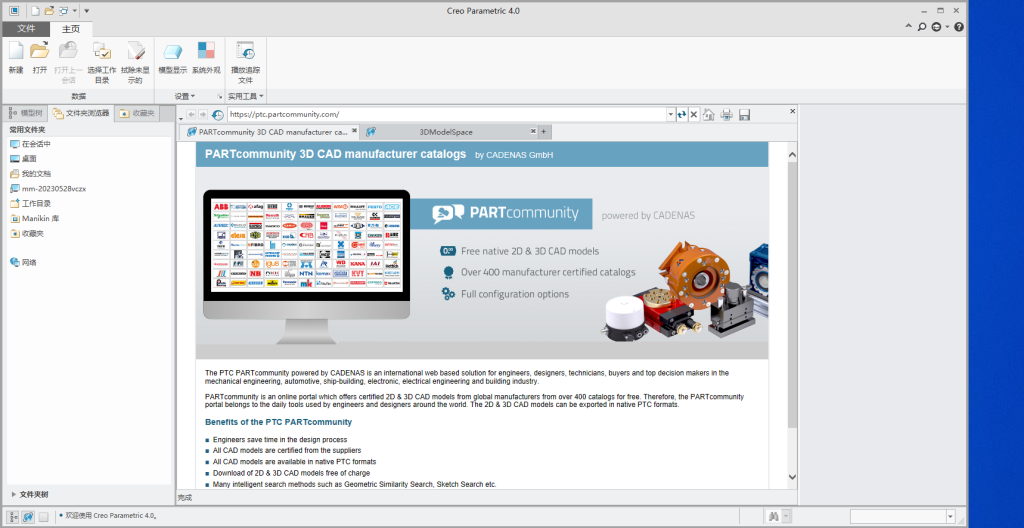The height and width of the screenshot is (528, 1024).
Task: Click the web page vertical scrollbar thumb
Action: coord(792,295)
